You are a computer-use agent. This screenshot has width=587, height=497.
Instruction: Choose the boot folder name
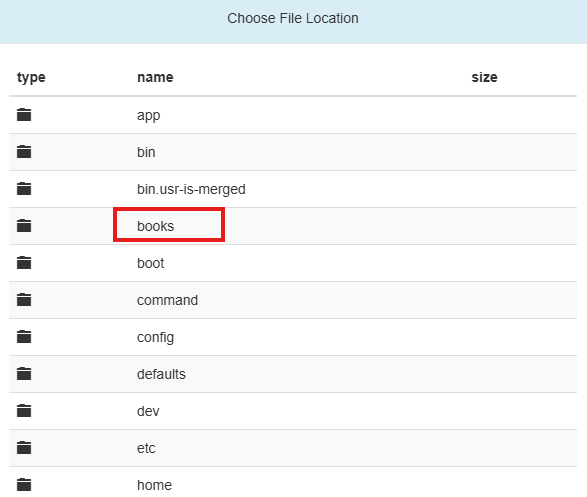point(150,263)
